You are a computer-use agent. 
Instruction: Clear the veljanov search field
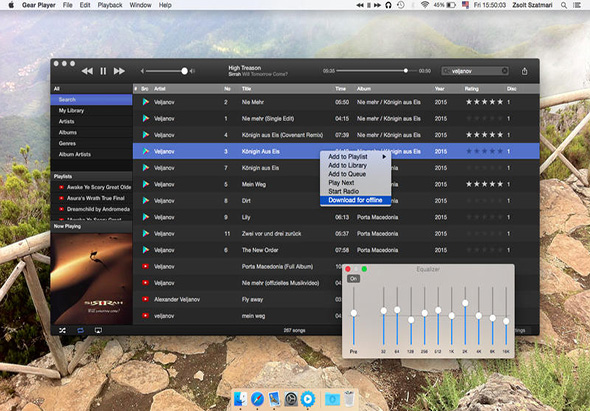pyautogui.click(x=505, y=71)
